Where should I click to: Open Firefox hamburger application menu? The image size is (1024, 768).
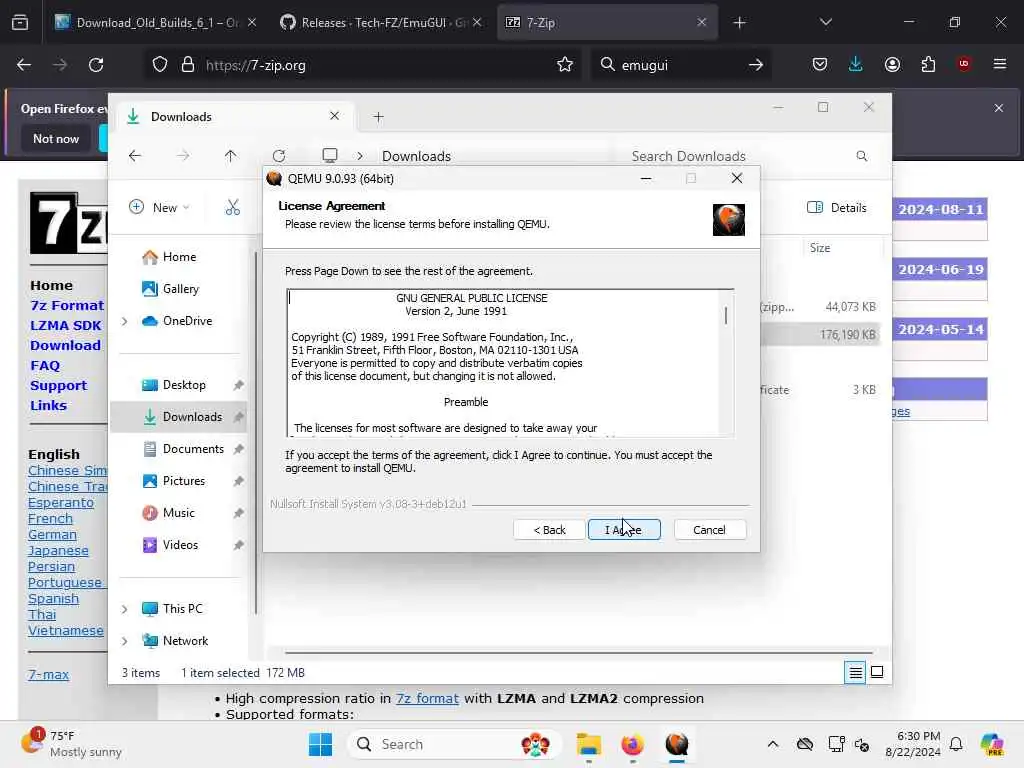click(1000, 64)
